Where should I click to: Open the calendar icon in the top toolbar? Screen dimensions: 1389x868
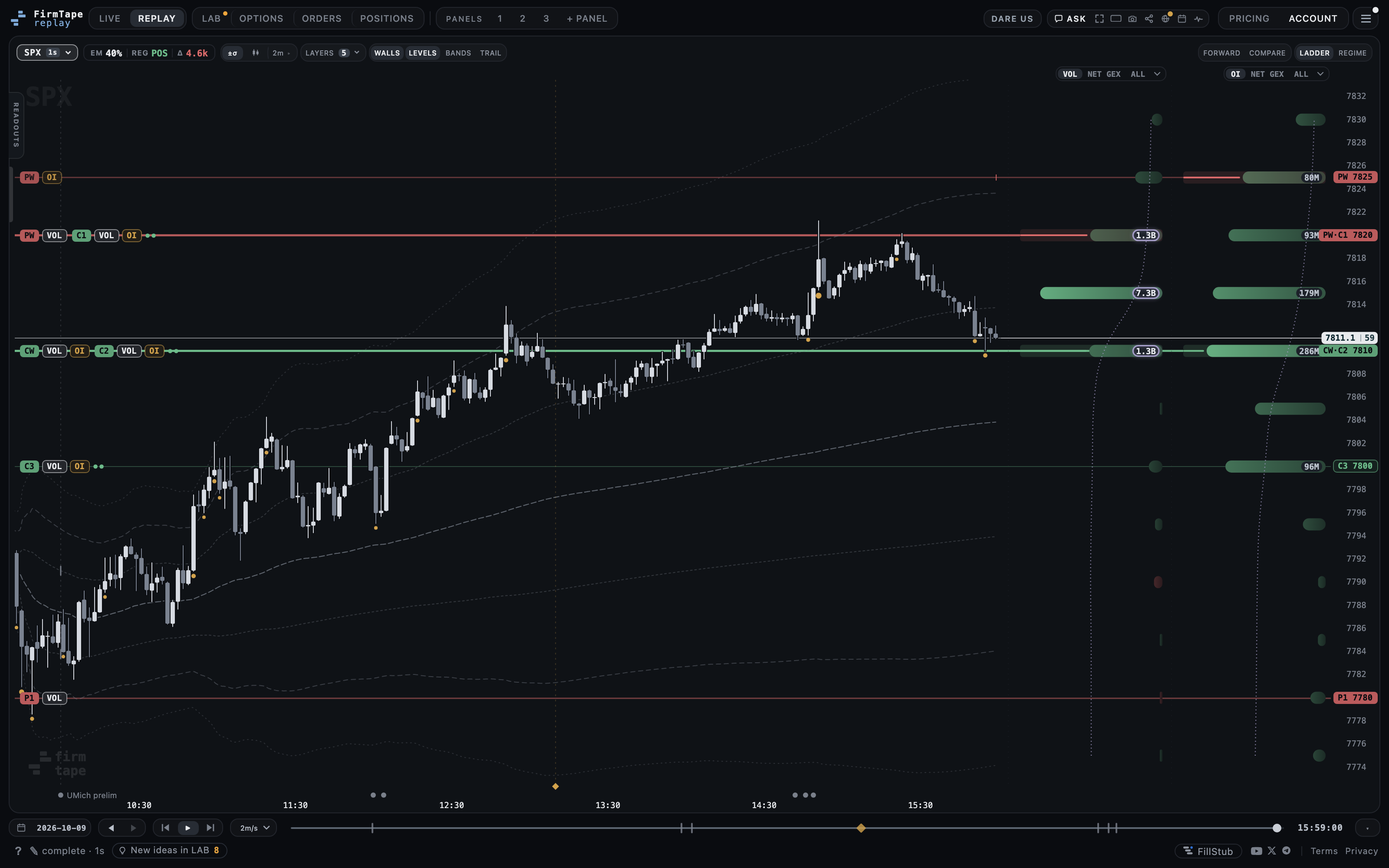[x=1182, y=18]
